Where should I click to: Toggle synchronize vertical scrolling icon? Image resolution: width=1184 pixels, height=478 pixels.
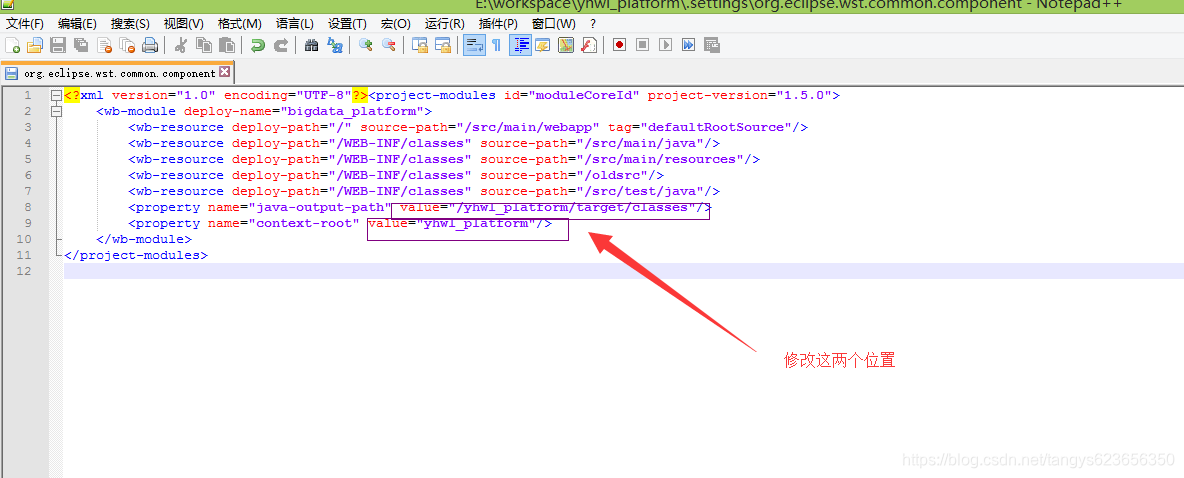pyautogui.click(x=420, y=45)
